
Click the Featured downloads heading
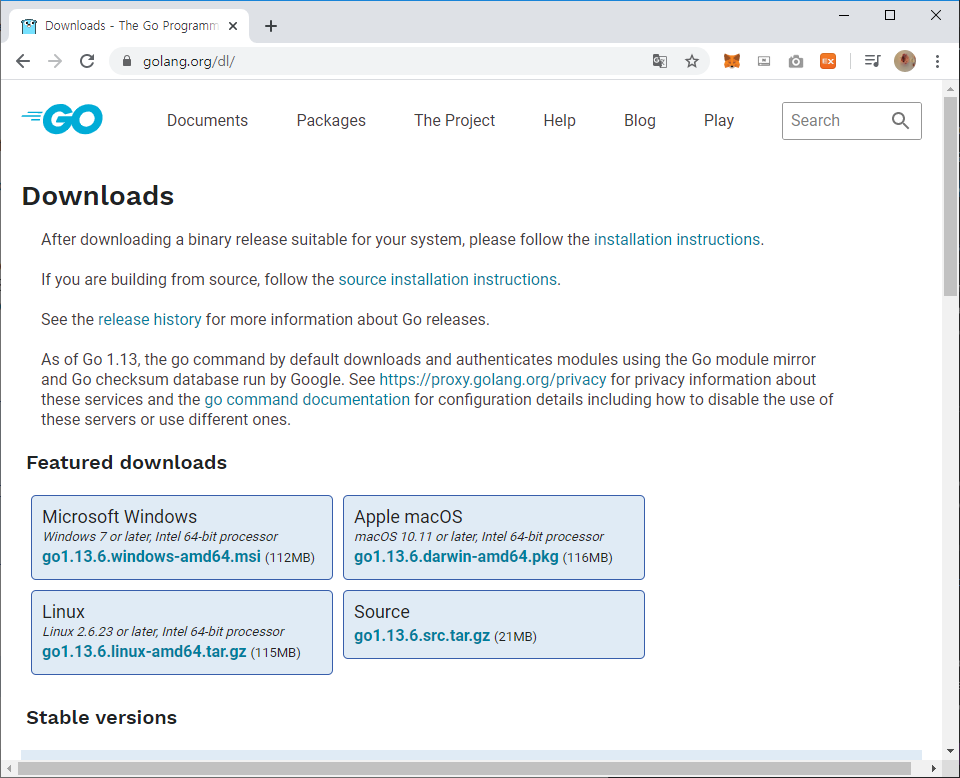click(127, 462)
